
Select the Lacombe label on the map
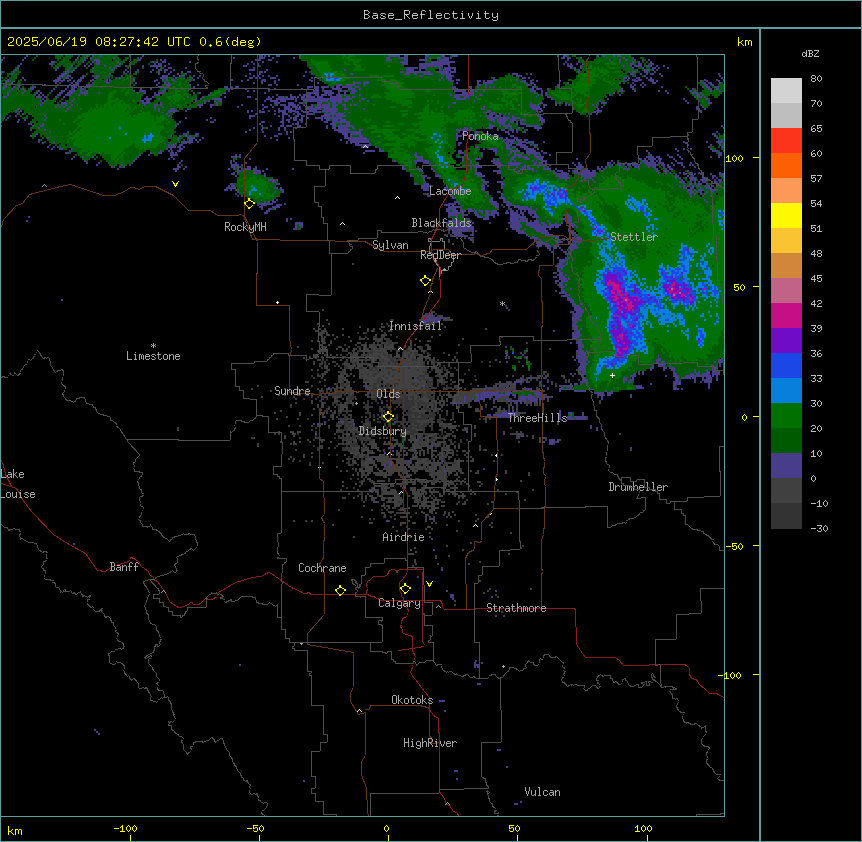[x=450, y=191]
